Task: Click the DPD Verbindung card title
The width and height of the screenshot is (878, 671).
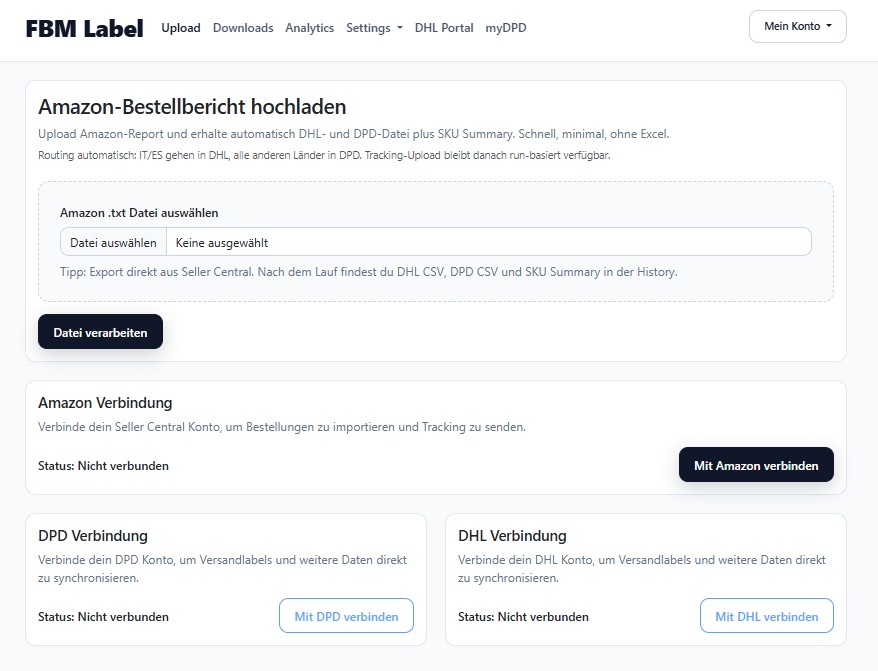Action: click(93, 536)
